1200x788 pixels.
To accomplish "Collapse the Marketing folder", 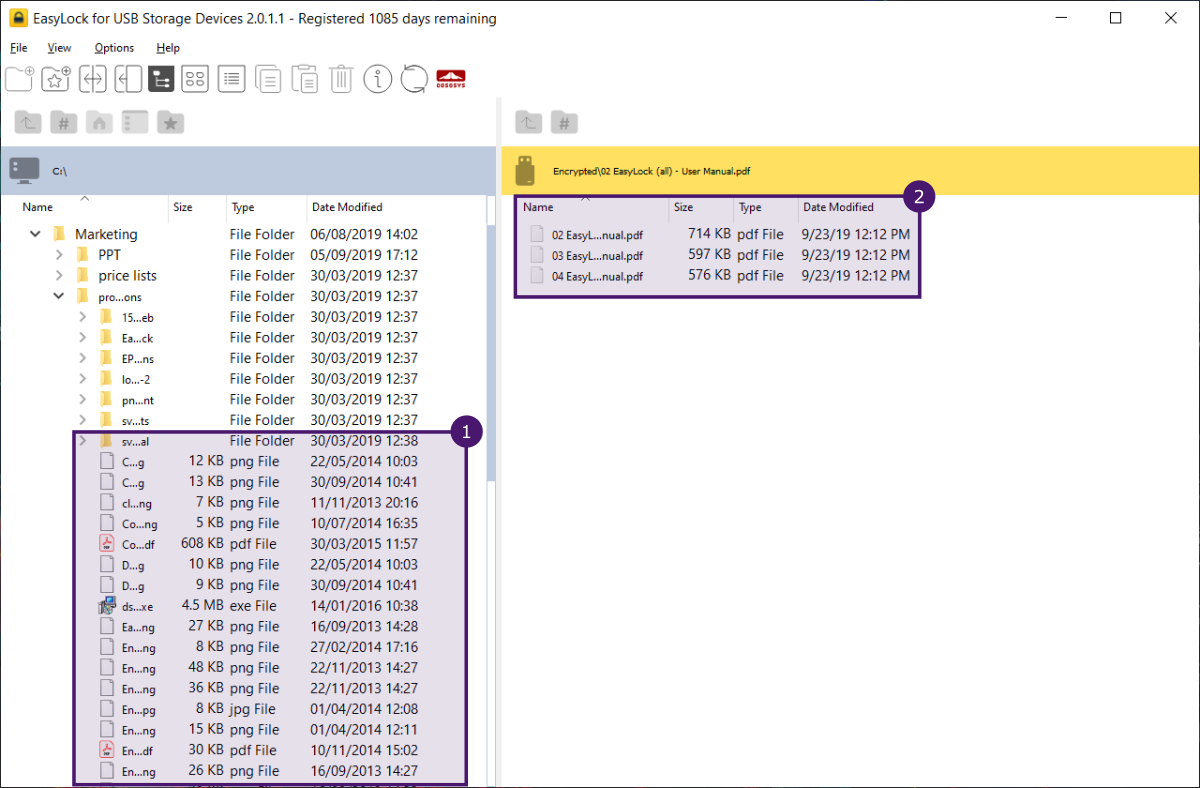I will tap(36, 234).
